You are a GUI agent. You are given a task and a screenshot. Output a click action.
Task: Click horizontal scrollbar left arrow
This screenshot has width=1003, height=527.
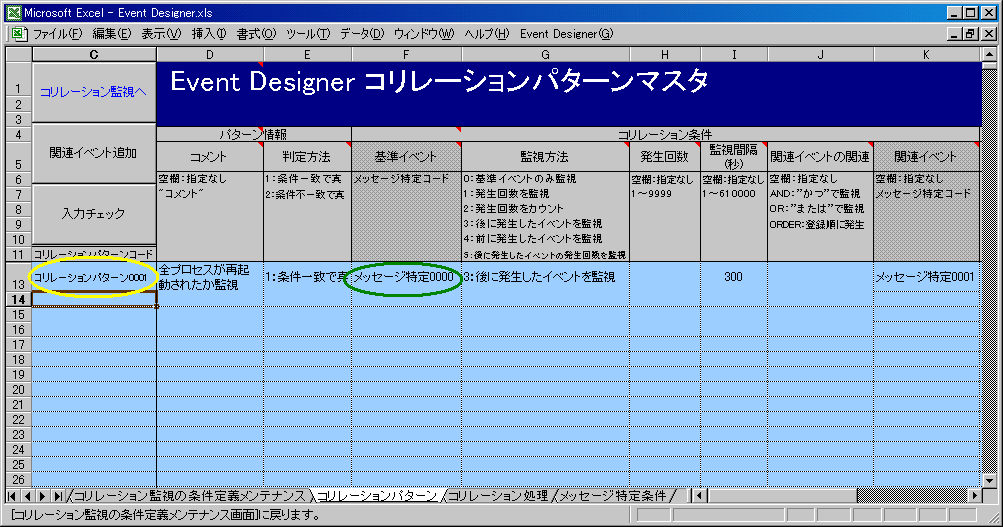(x=699, y=496)
